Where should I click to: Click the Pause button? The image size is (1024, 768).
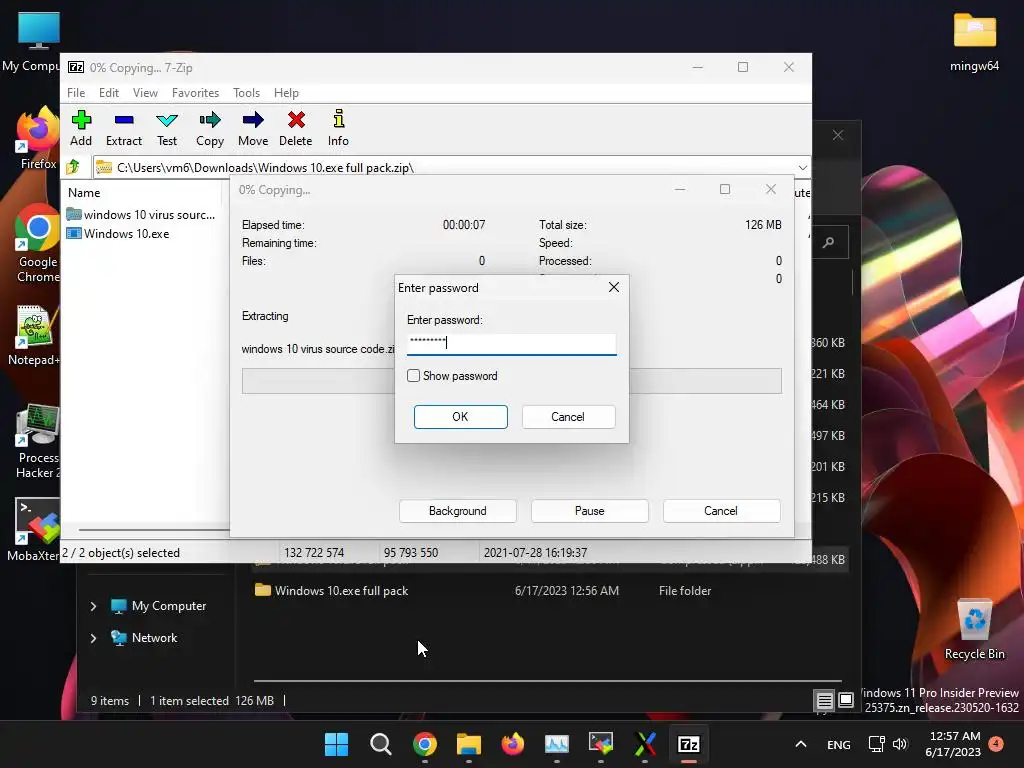point(590,511)
